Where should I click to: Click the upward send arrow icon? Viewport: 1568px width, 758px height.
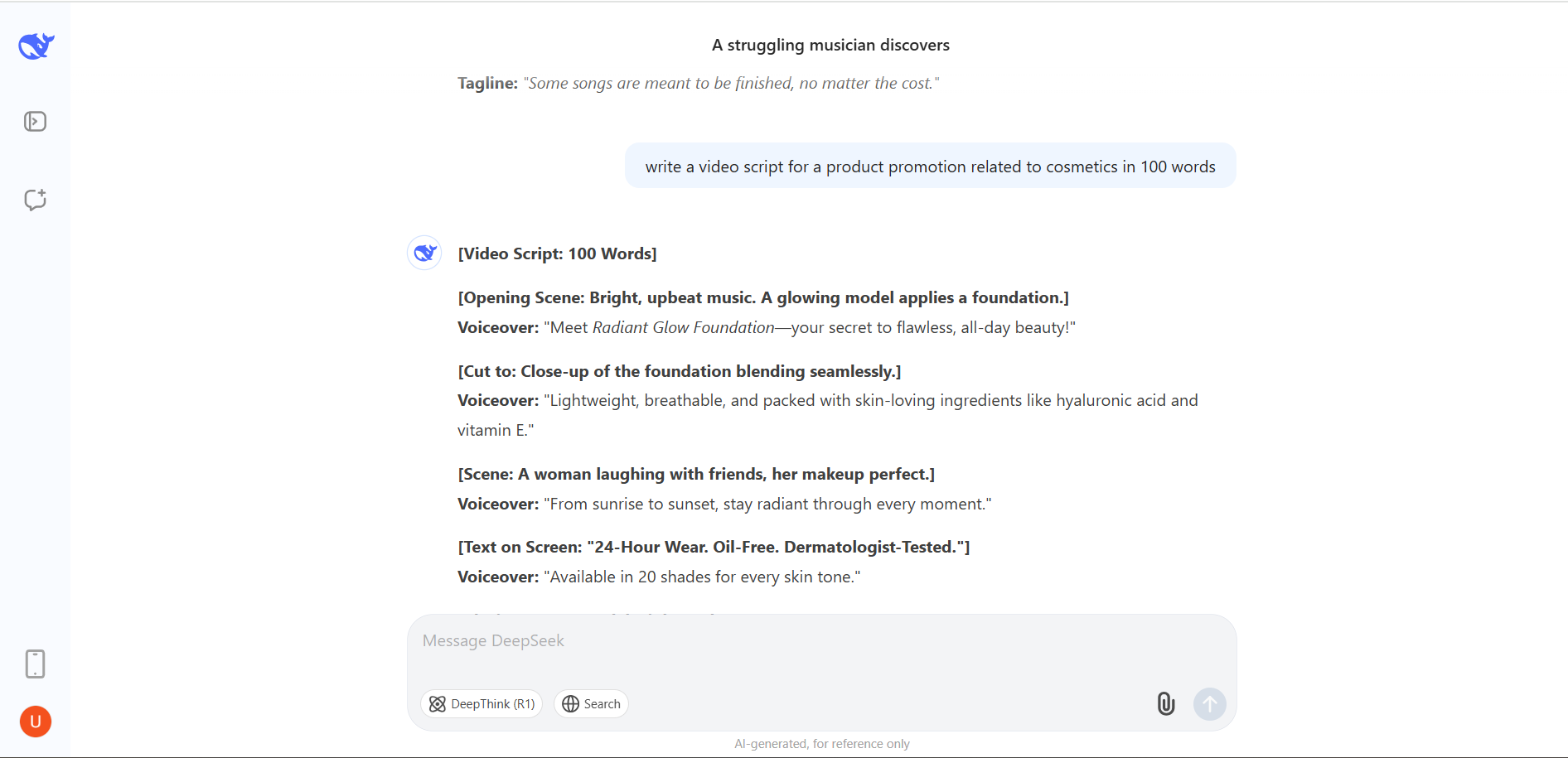[x=1209, y=703]
